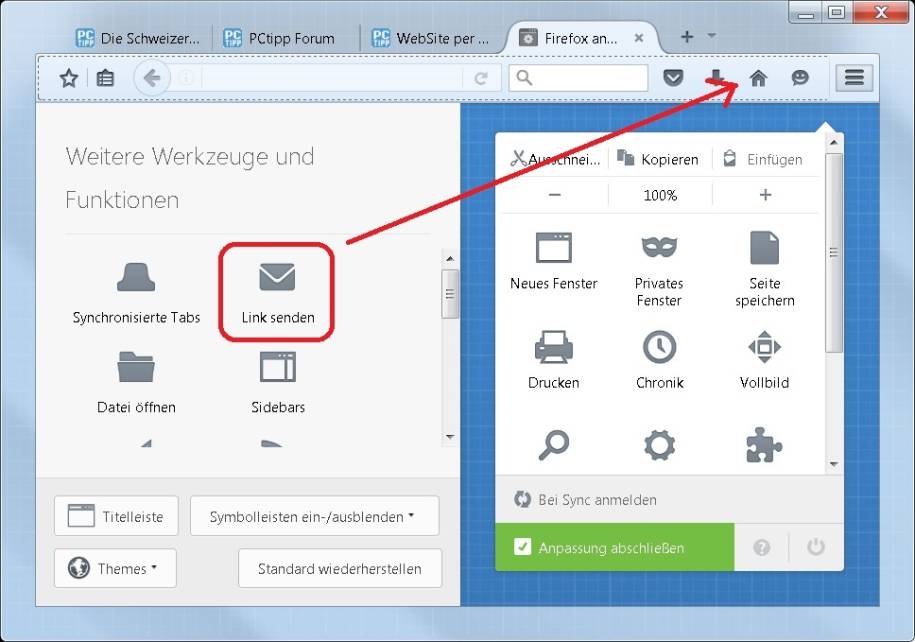
Task: Click the gear settings icon
Action: click(x=658, y=446)
